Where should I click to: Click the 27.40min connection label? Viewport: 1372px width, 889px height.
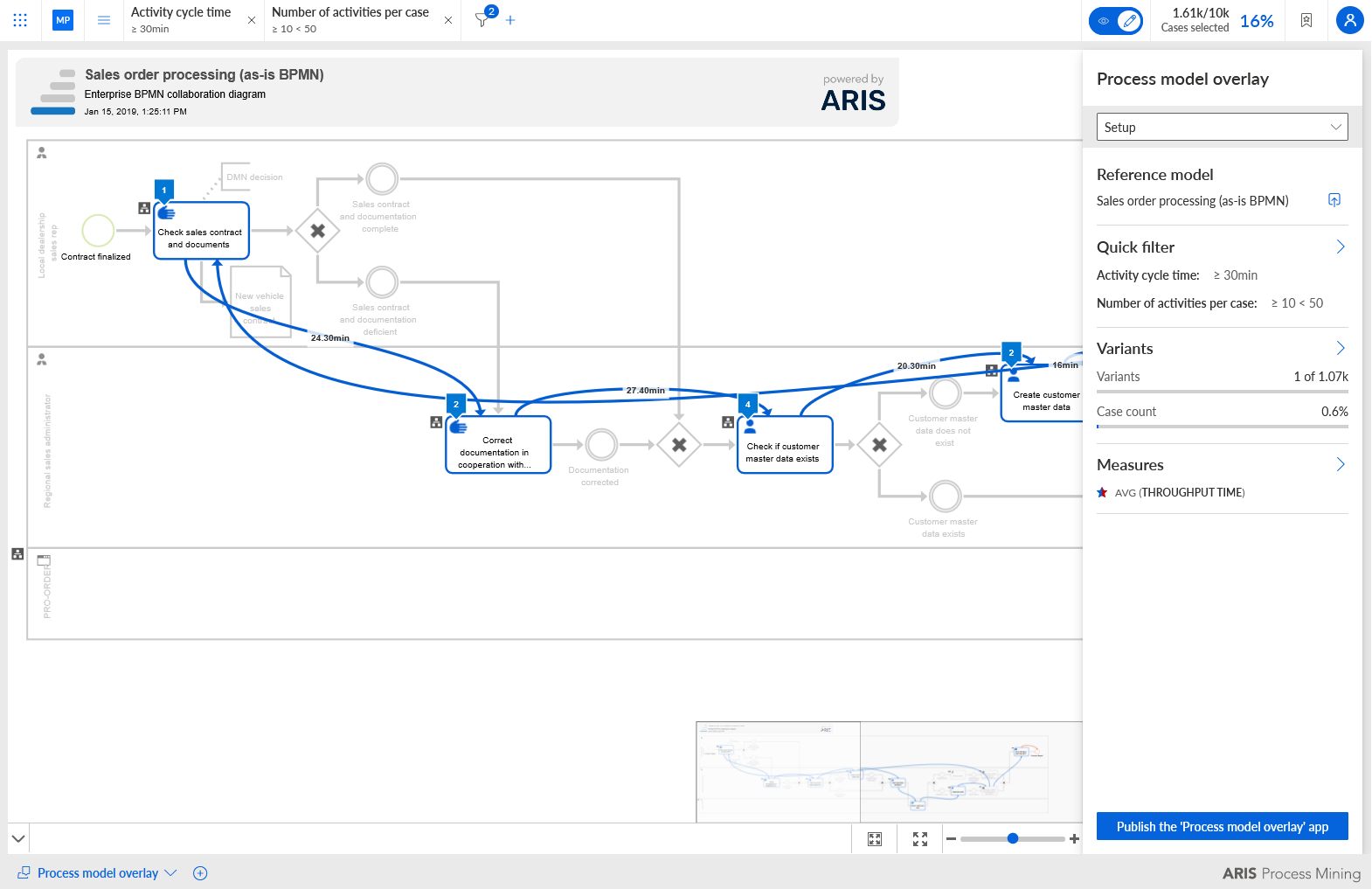click(646, 391)
